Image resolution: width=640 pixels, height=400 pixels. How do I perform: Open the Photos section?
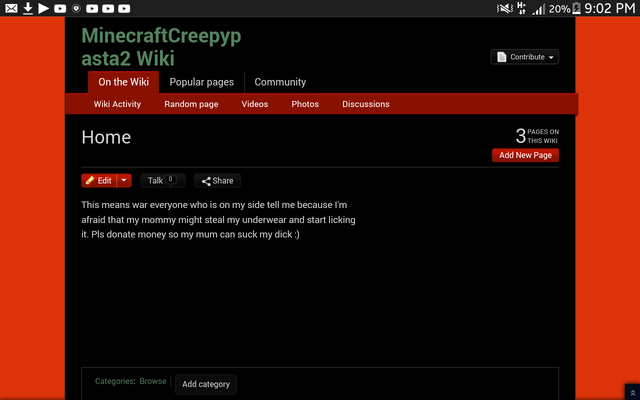click(x=305, y=104)
